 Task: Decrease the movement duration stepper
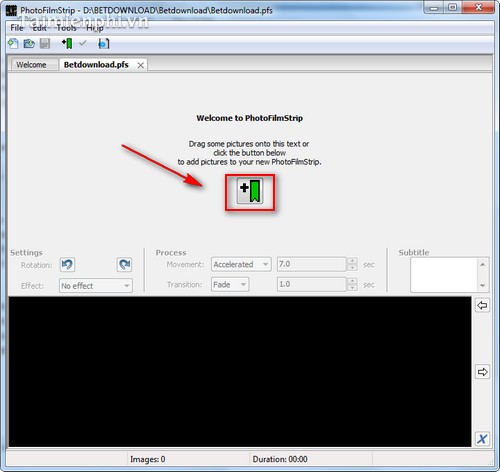pyautogui.click(x=352, y=268)
